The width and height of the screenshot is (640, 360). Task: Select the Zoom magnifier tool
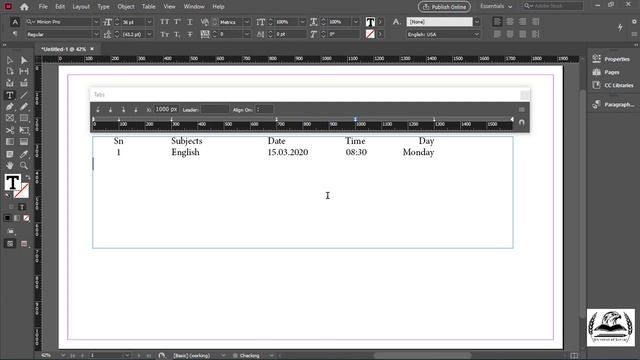tap(24, 166)
